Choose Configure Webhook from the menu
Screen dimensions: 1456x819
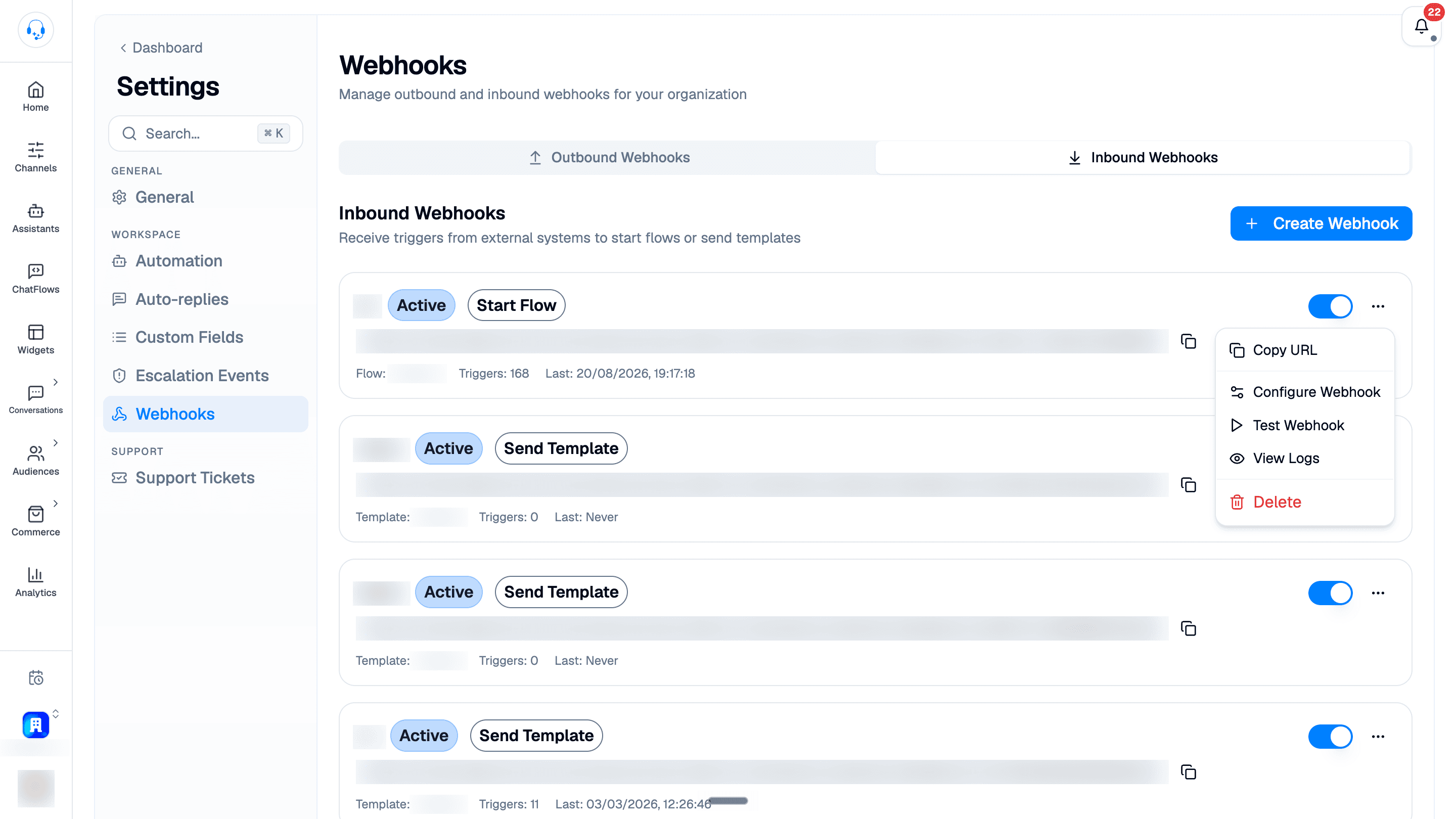1304,392
